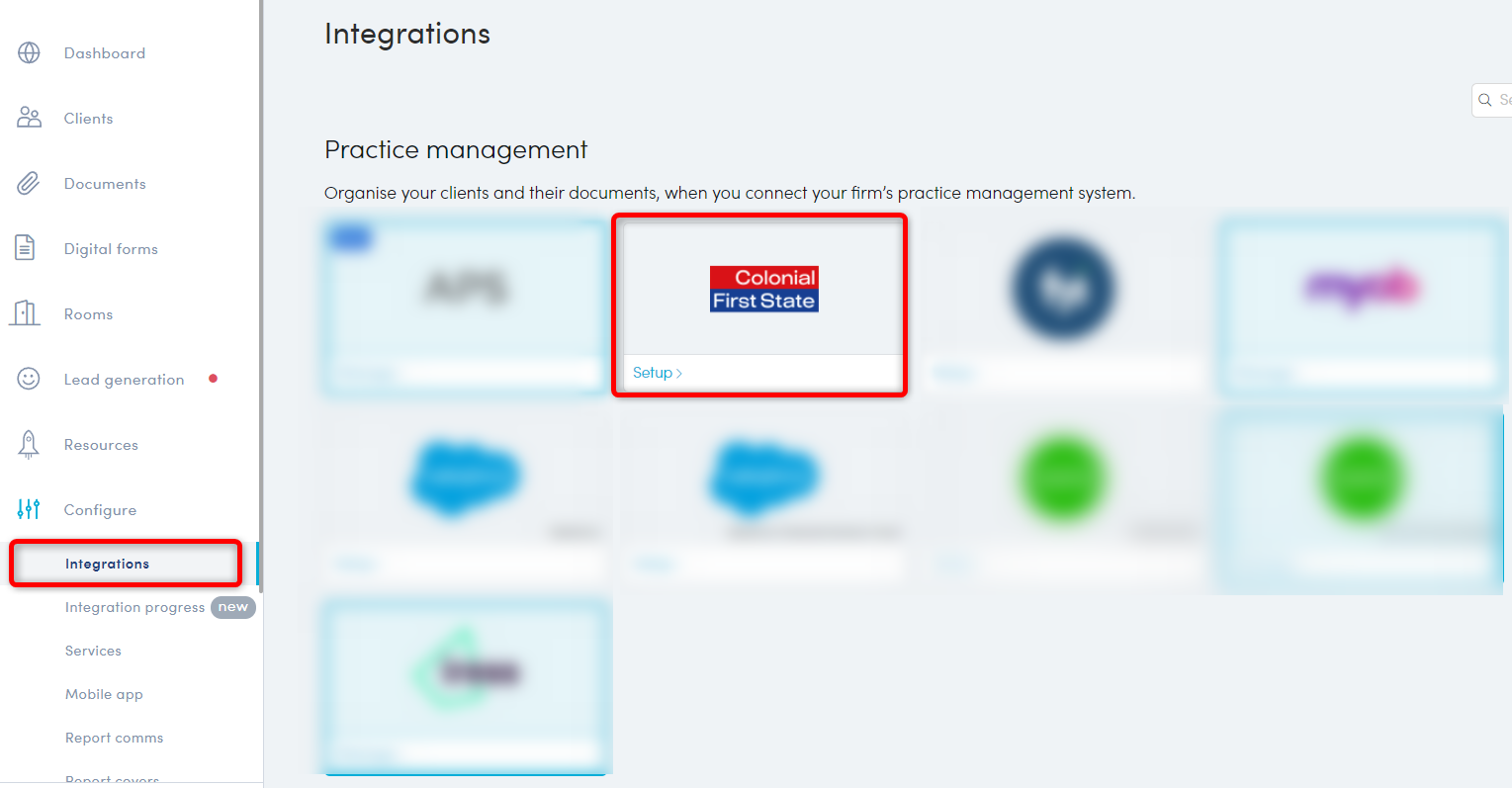Click in the search input field
This screenshot has width=1512, height=788.
(1492, 100)
